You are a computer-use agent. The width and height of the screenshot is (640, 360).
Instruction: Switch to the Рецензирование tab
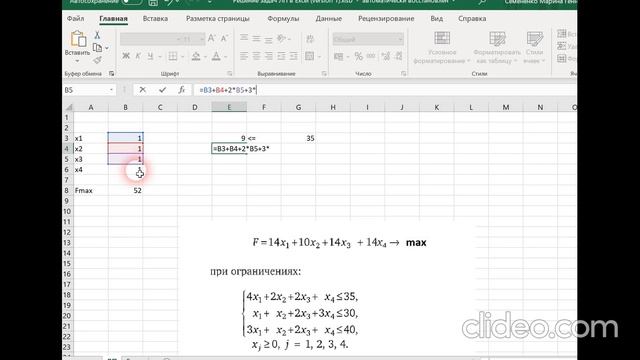click(386, 19)
